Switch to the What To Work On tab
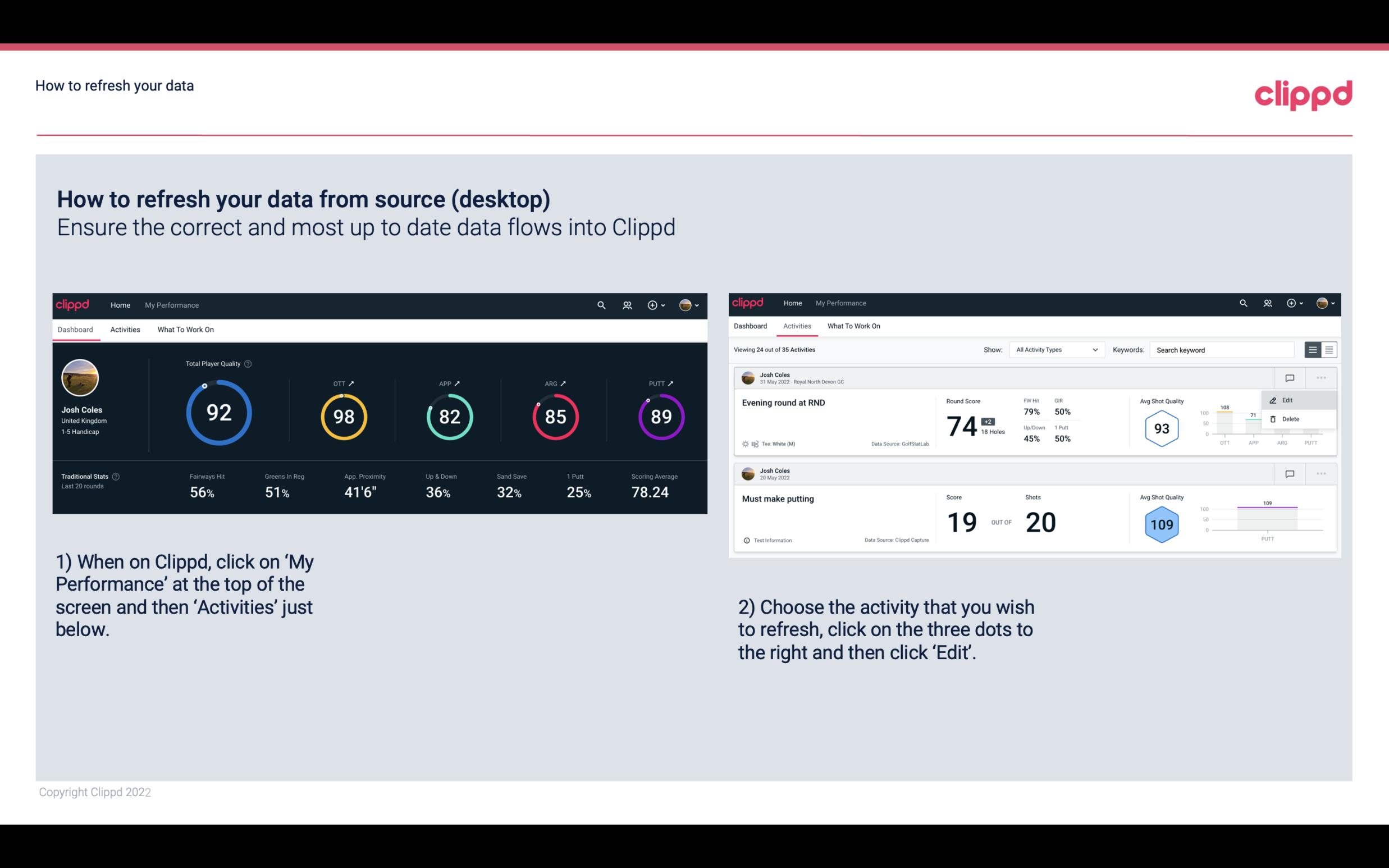Viewport: 1389px width, 868px height. click(x=185, y=329)
